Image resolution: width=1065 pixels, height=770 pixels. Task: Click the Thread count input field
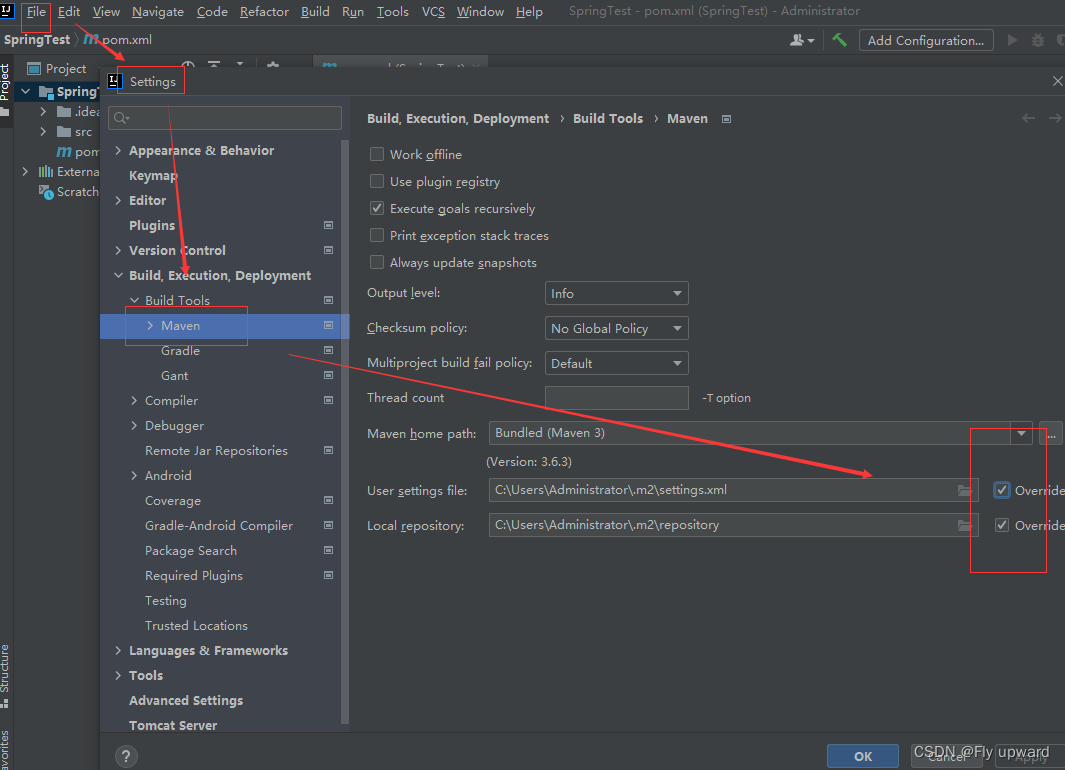[617, 398]
